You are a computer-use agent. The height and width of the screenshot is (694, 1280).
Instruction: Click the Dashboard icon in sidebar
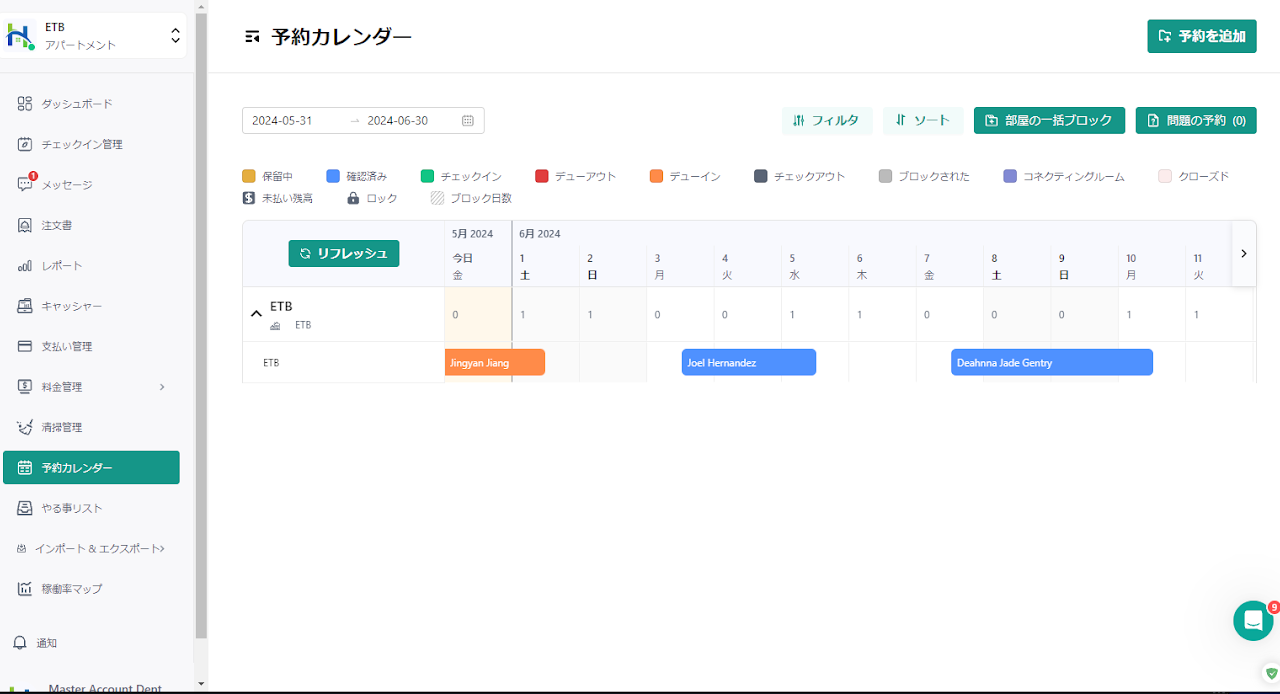tap(25, 104)
